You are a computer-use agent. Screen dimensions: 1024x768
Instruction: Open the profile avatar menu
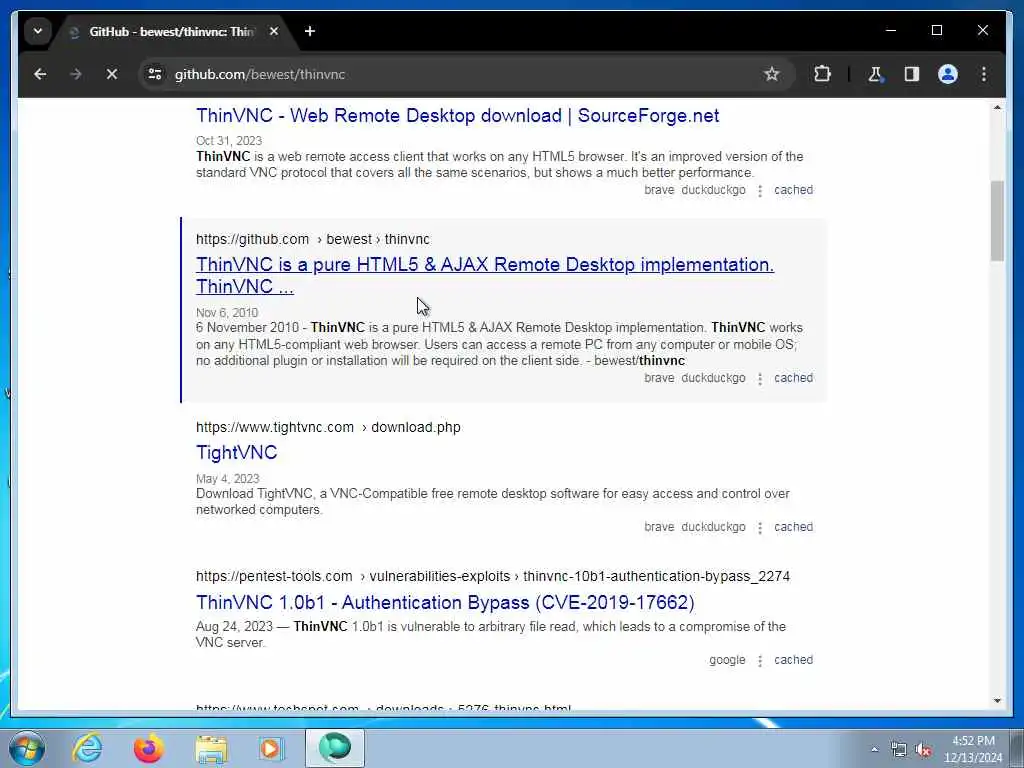coord(948,74)
